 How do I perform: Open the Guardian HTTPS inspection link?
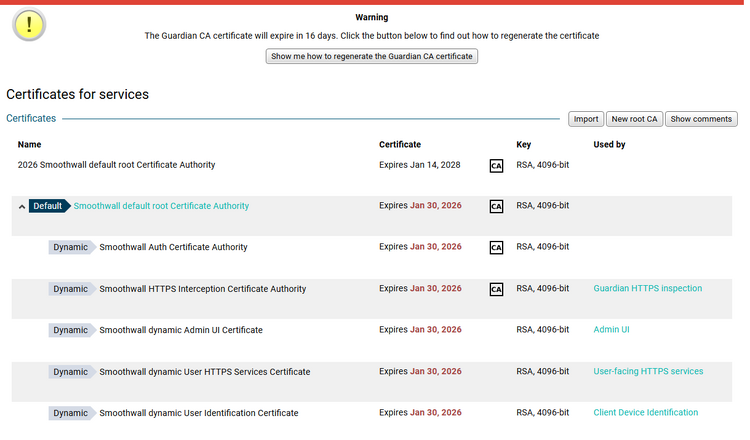[x=648, y=288]
